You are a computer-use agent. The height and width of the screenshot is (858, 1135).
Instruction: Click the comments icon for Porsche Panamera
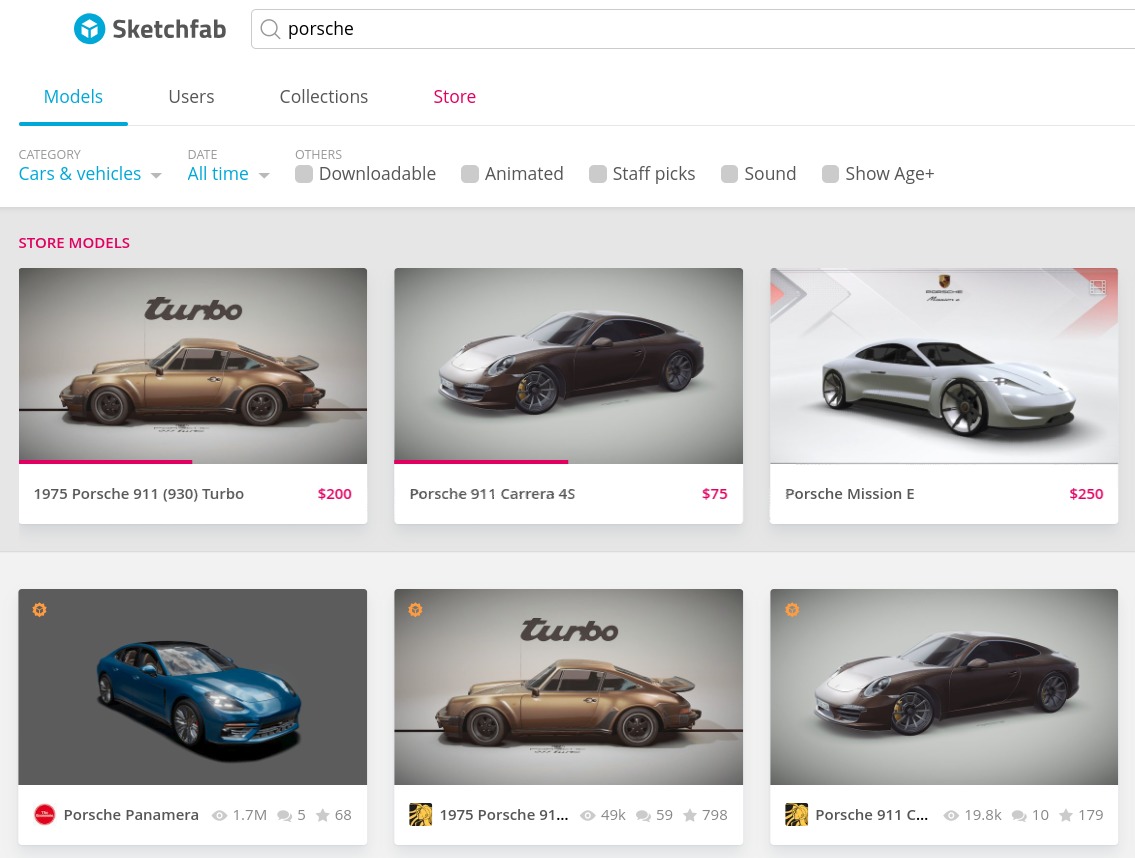click(x=284, y=816)
